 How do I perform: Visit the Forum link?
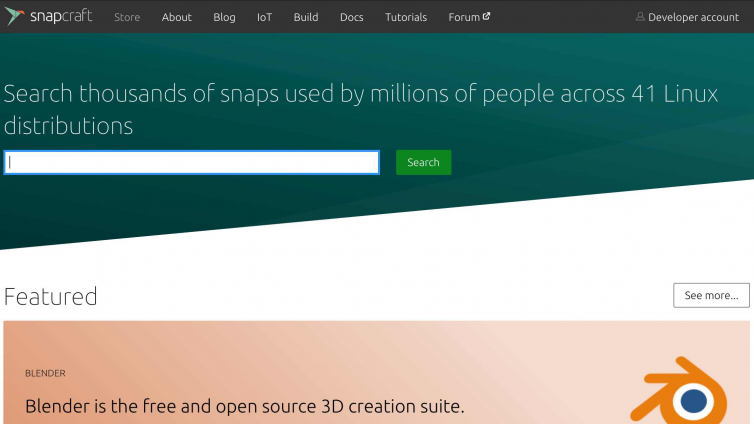coord(464,17)
